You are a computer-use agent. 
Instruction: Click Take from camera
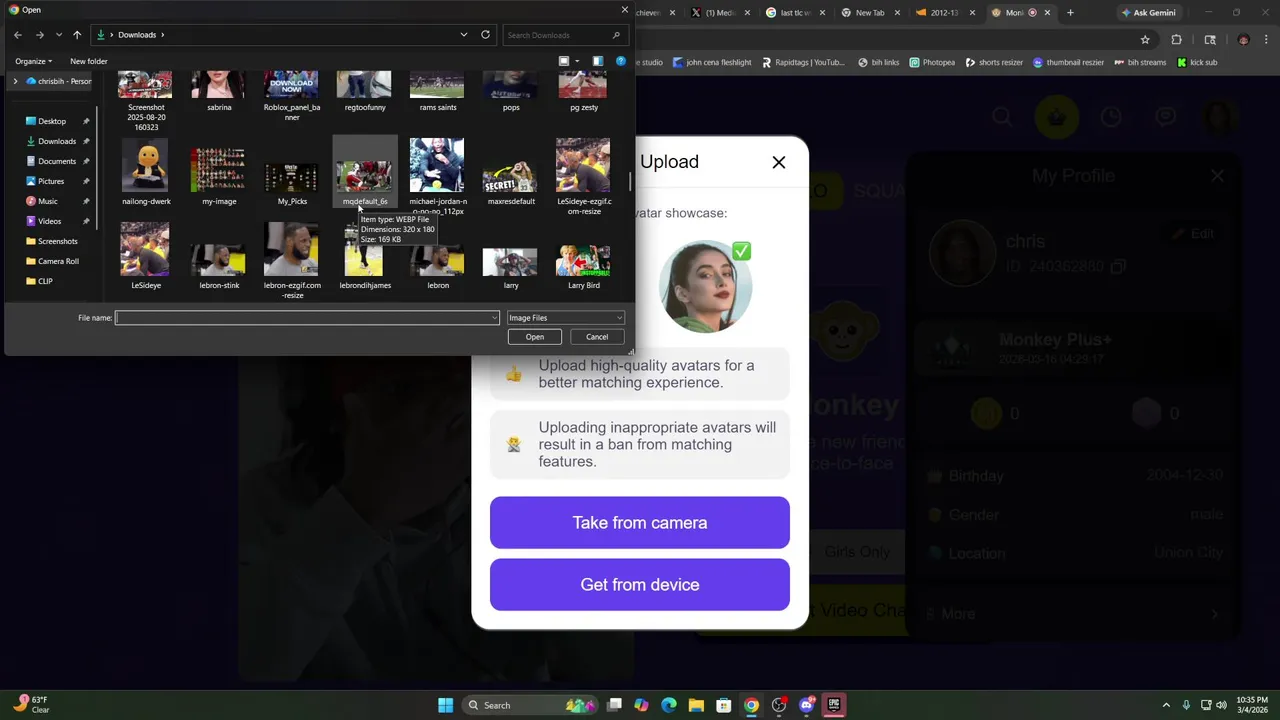[640, 523]
